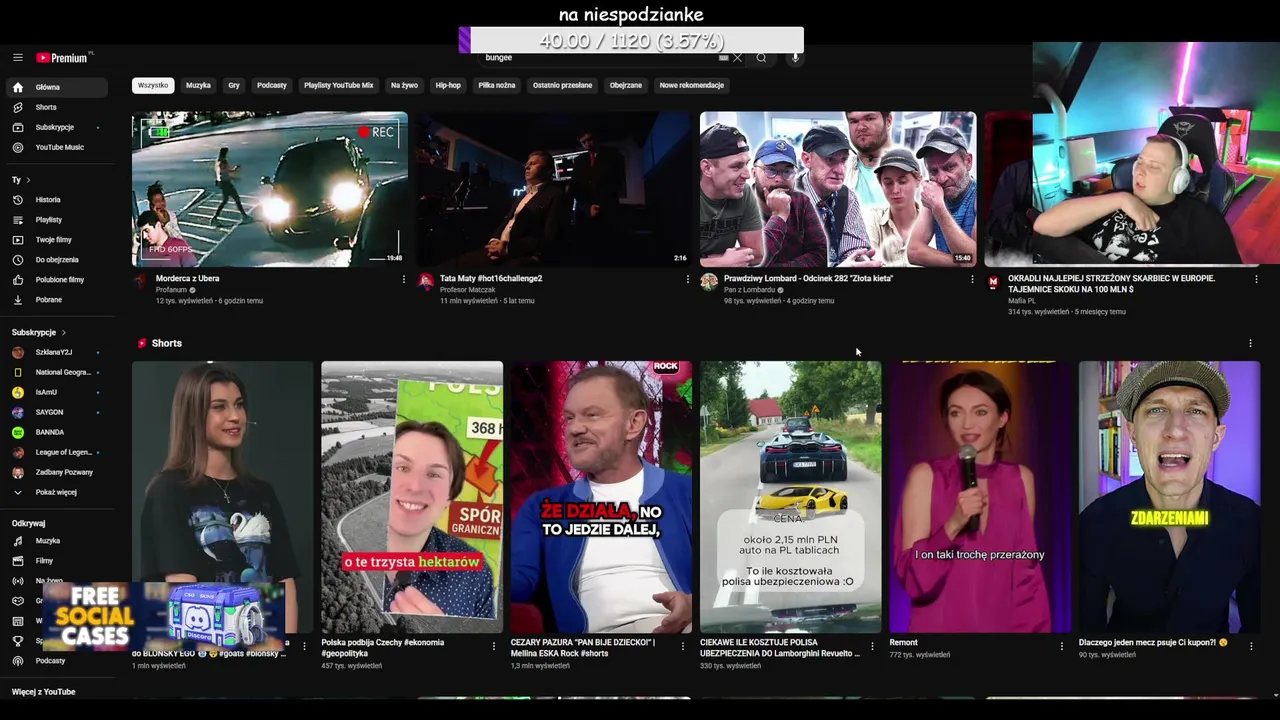Open Historia watch history

(56, 200)
